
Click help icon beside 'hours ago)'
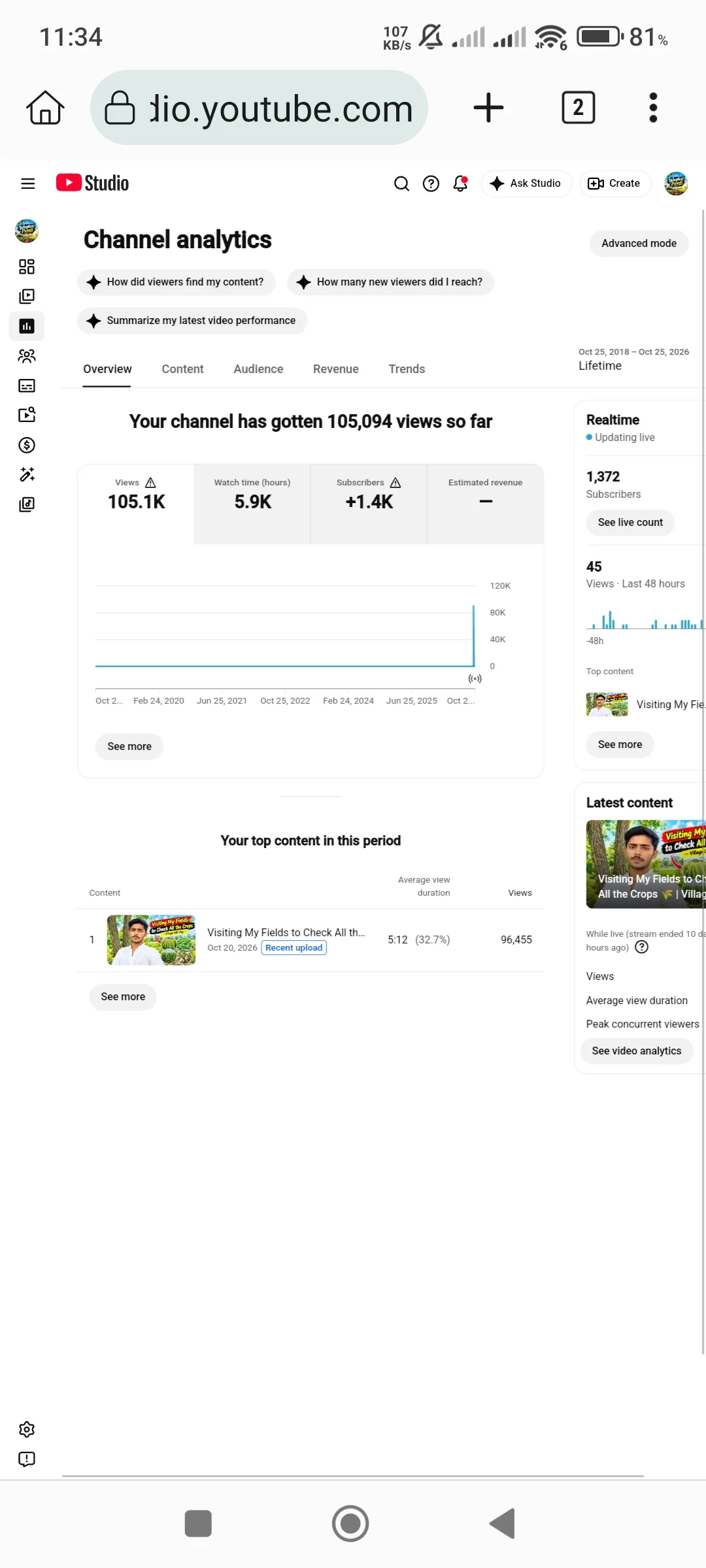click(x=642, y=947)
